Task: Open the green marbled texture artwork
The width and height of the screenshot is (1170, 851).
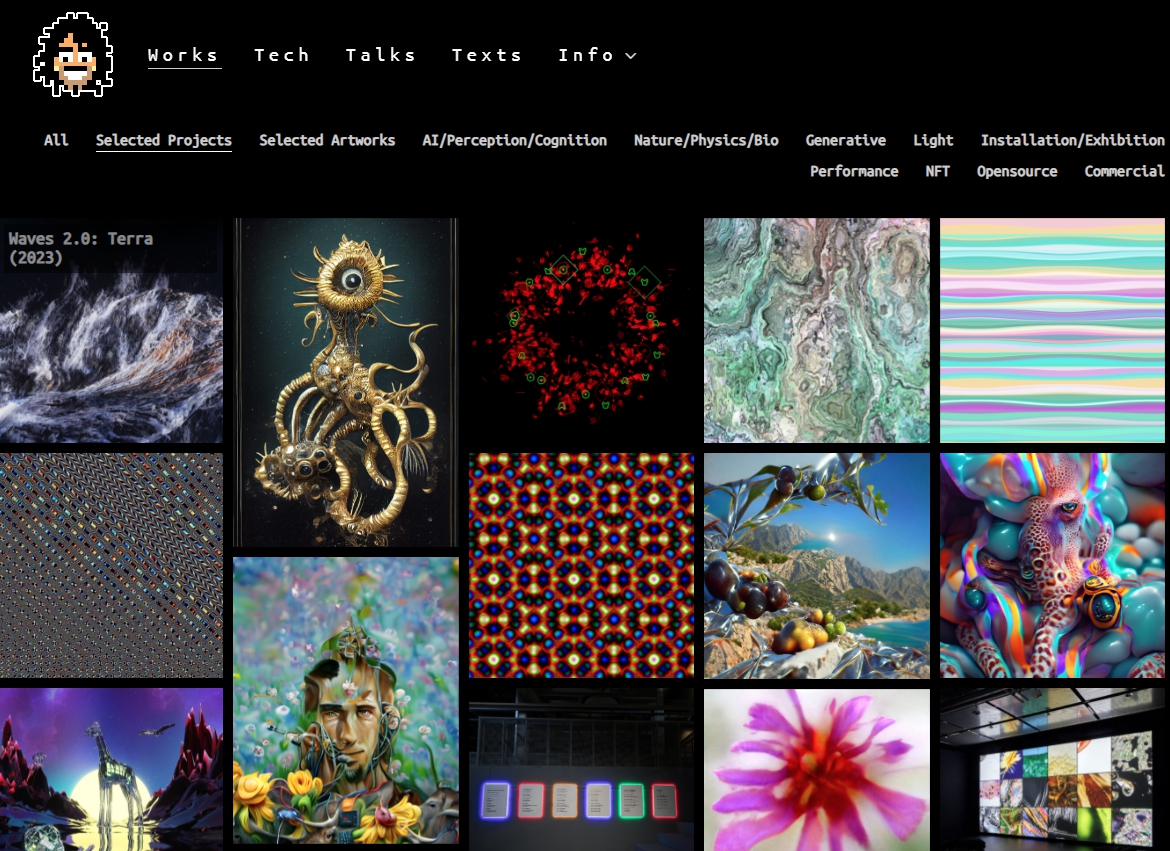Action: (x=817, y=331)
